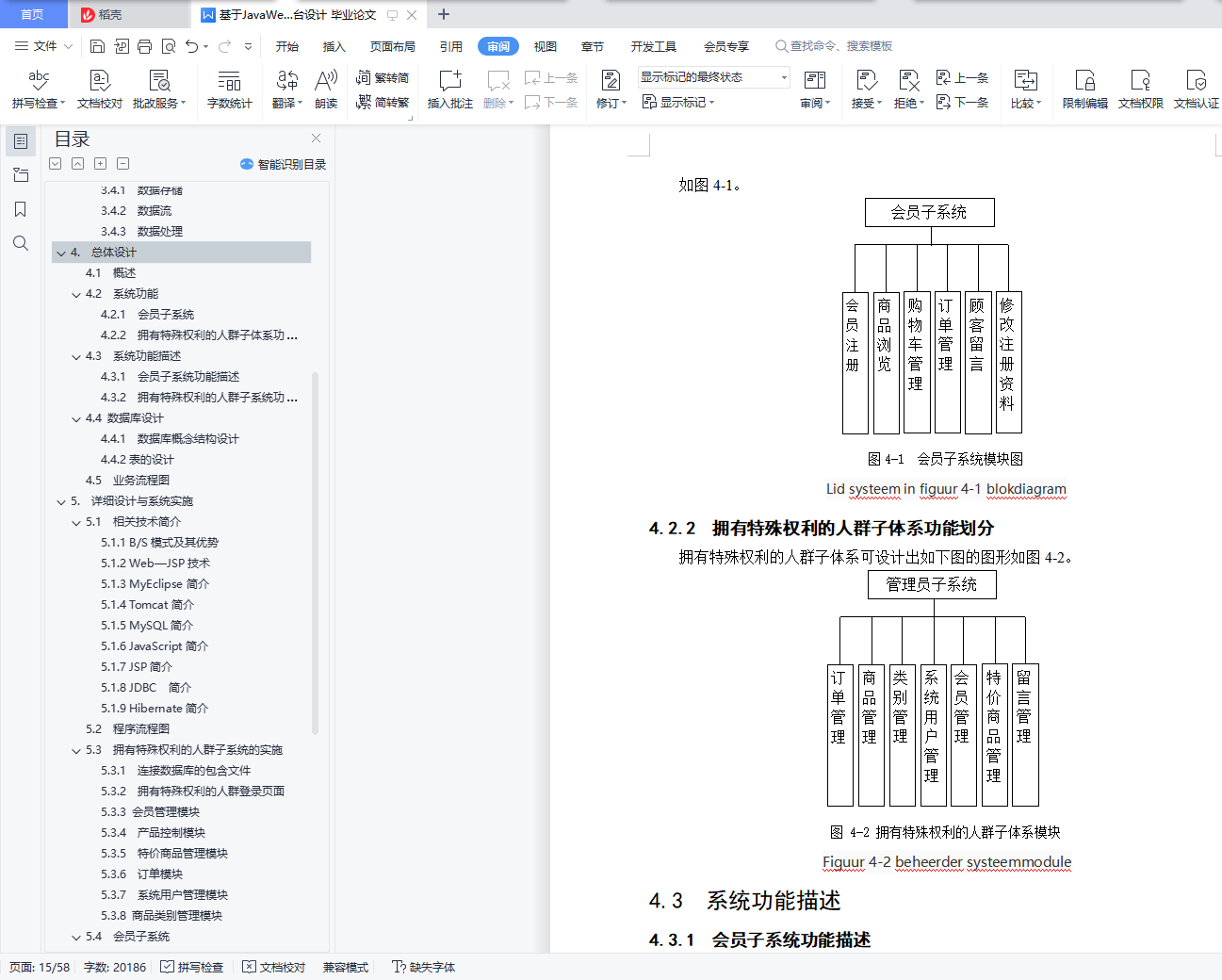Click 兼容模式 in status bar
Image resolution: width=1222 pixels, height=980 pixels.
[346, 967]
